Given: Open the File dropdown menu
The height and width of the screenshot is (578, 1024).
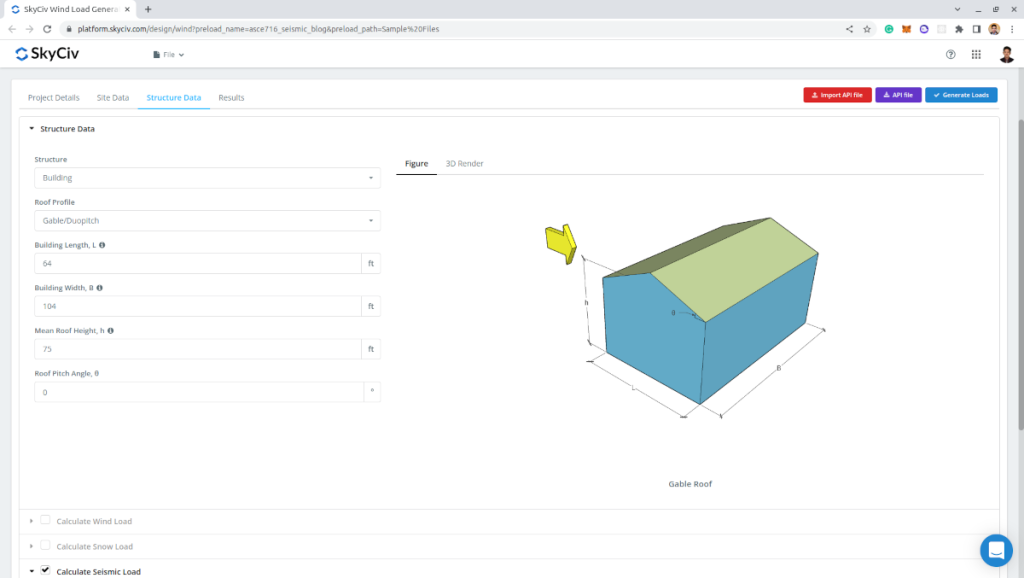Looking at the screenshot, I should [x=168, y=55].
